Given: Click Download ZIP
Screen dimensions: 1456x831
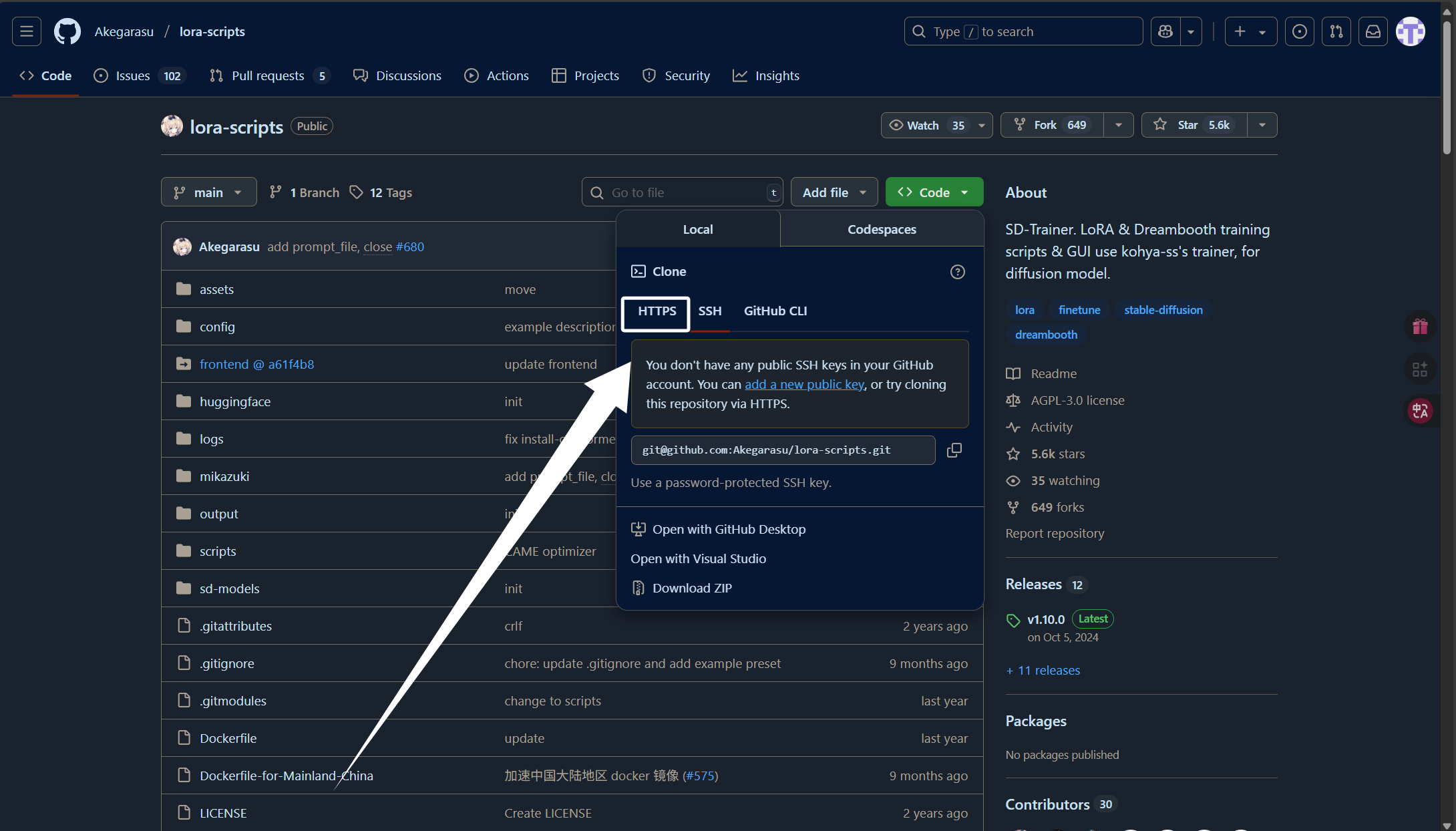Looking at the screenshot, I should coord(682,588).
